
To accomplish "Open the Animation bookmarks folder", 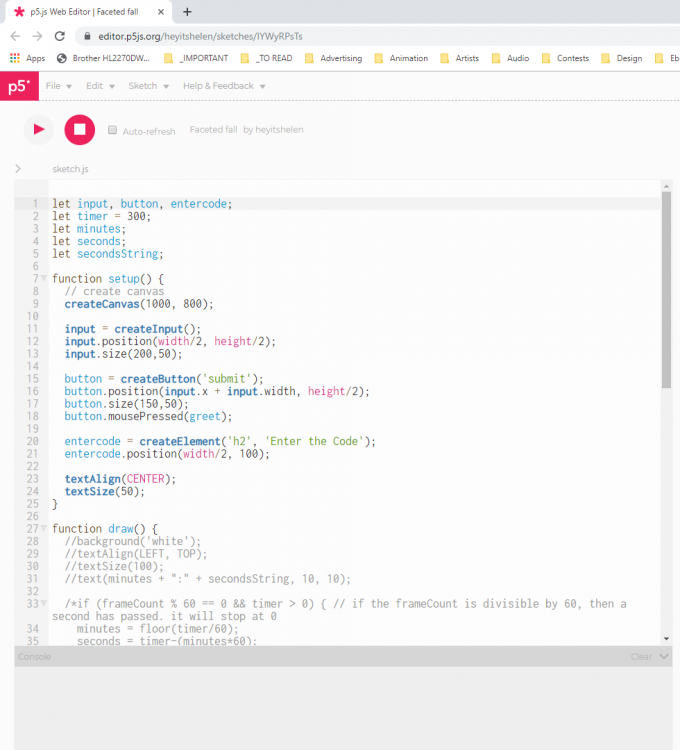I will (x=401, y=58).
